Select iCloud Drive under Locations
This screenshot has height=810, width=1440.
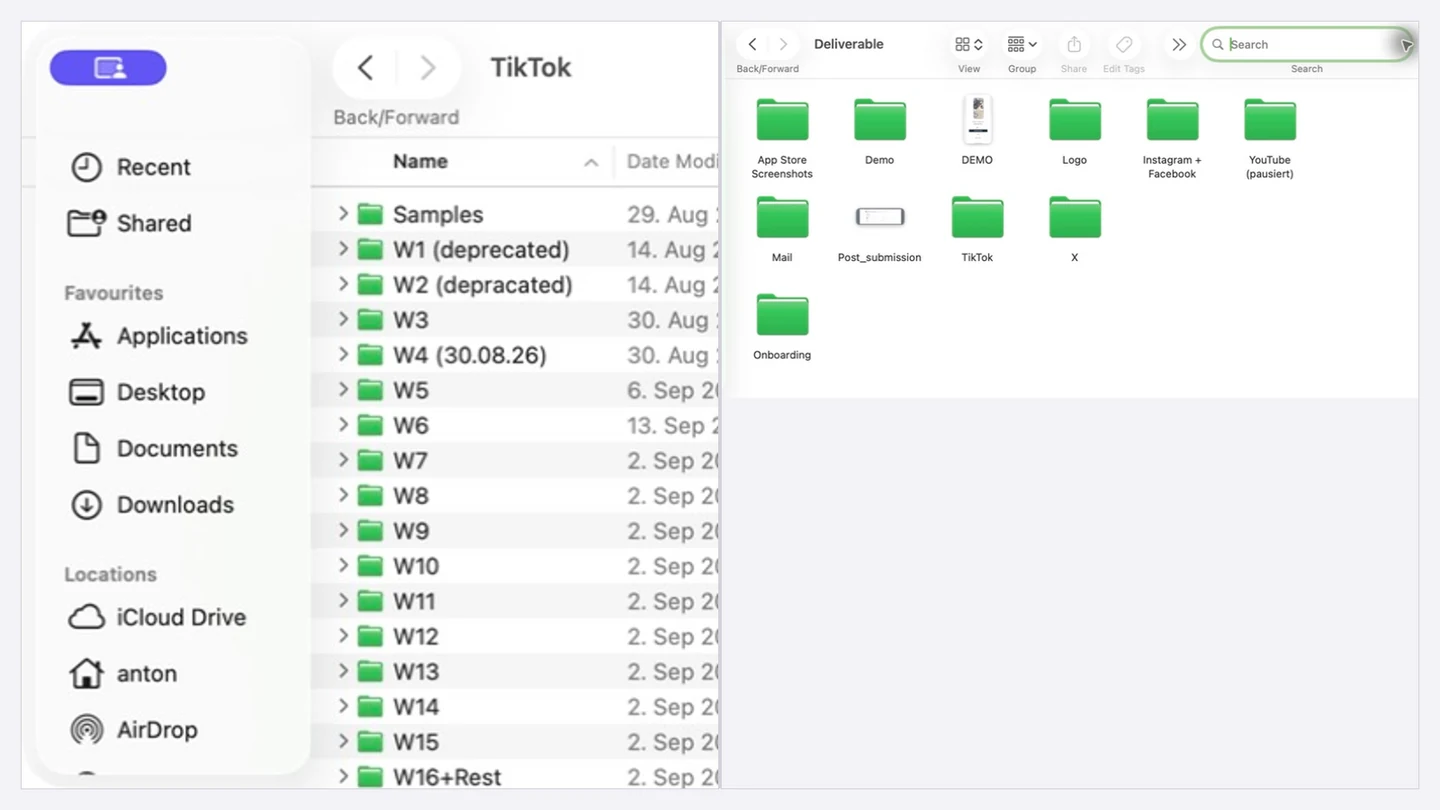(x=158, y=617)
